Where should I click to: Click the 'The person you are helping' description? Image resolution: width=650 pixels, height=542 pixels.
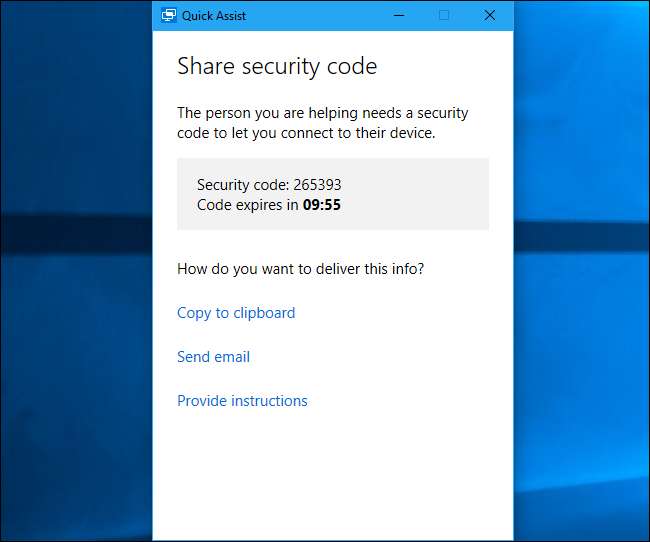coord(323,123)
